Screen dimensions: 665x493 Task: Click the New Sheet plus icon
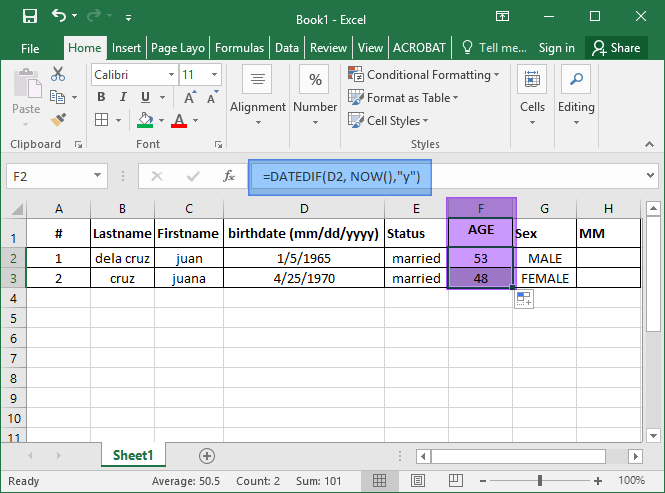coord(207,456)
